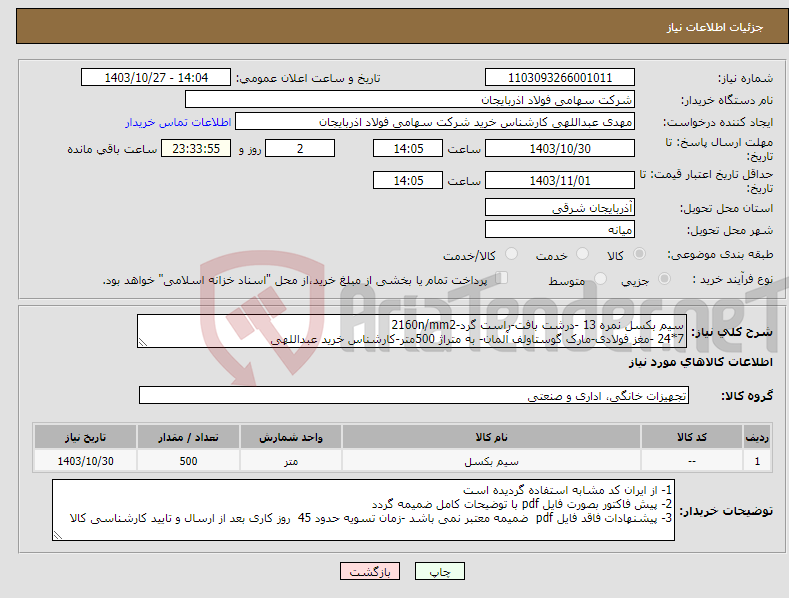789x598 pixels.
Task: Toggle the اسناد خزانه اسلامی payment checkbox
Action: 502,277
